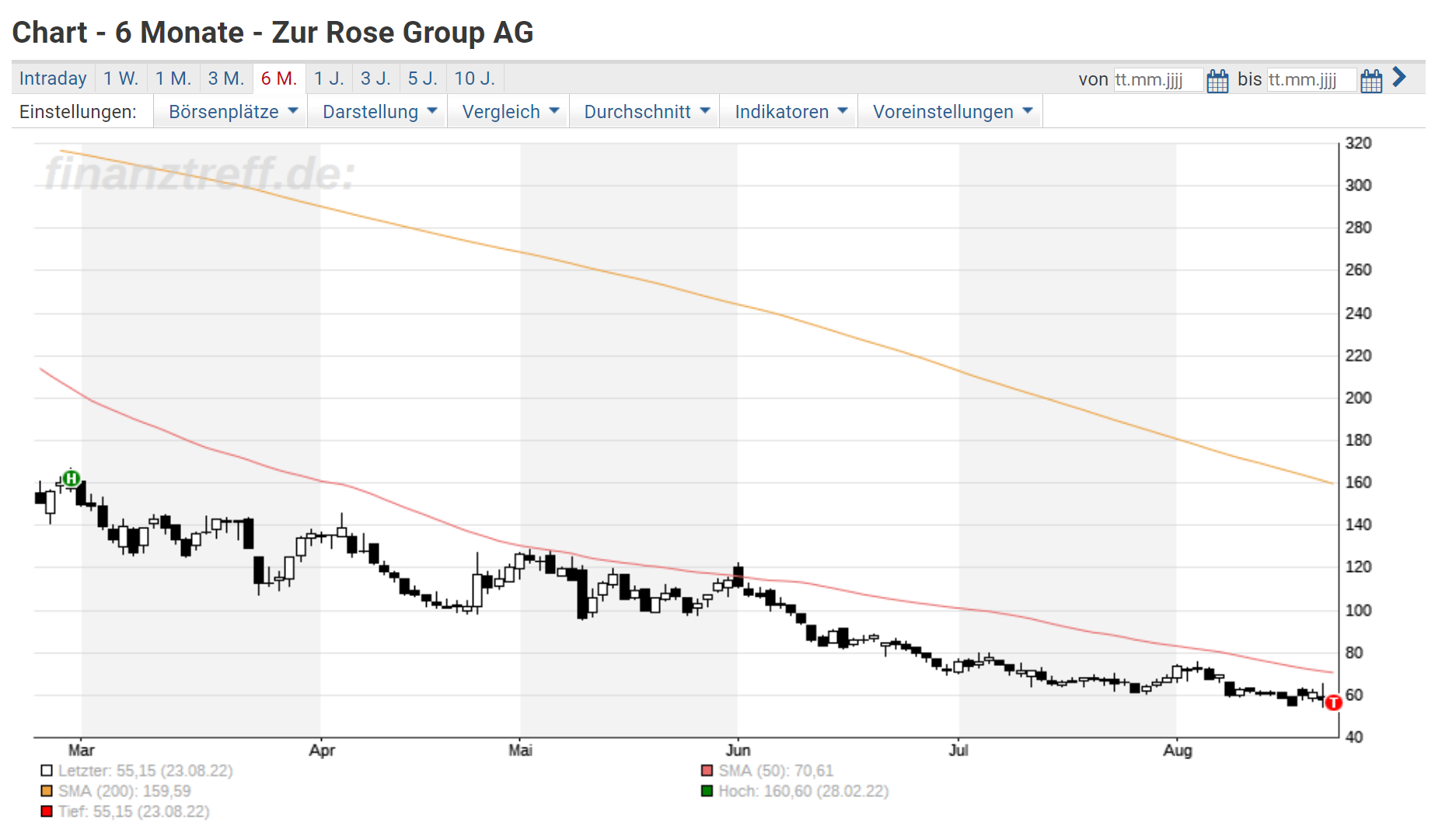Click legend text 'Hoch: 160,60 (28.02.22)'

[804, 791]
